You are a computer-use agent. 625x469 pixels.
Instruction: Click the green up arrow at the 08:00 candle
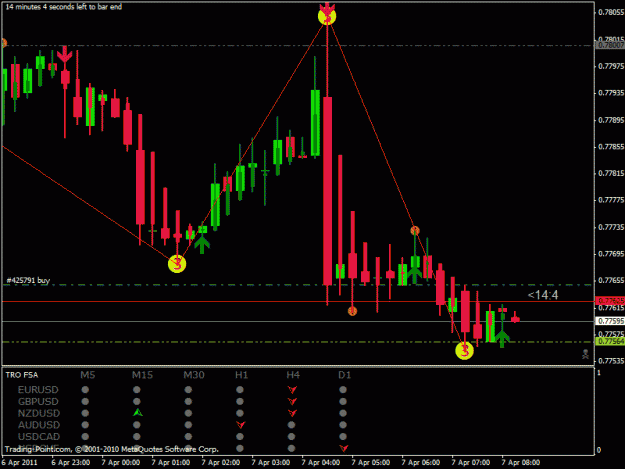click(502, 339)
